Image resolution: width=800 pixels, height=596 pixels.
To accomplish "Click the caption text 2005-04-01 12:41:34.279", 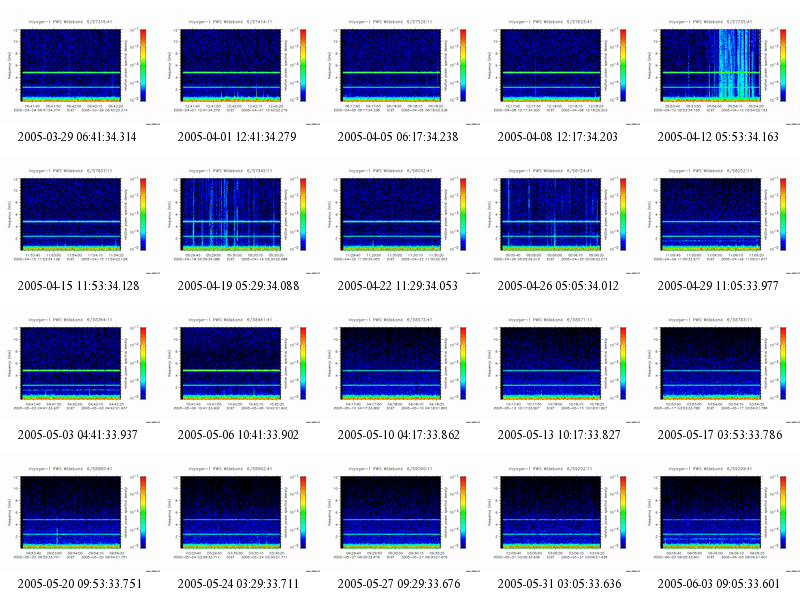I will pos(237,137).
